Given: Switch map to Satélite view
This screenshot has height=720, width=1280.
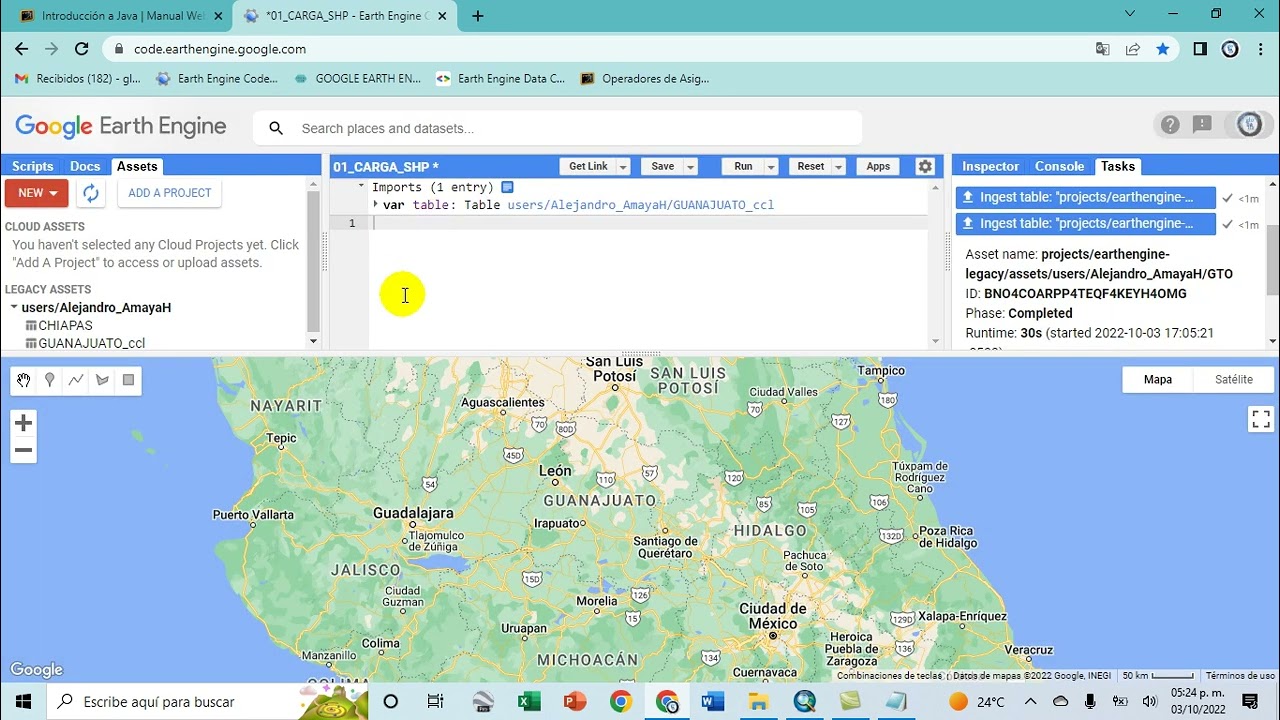Looking at the screenshot, I should click(1233, 380).
